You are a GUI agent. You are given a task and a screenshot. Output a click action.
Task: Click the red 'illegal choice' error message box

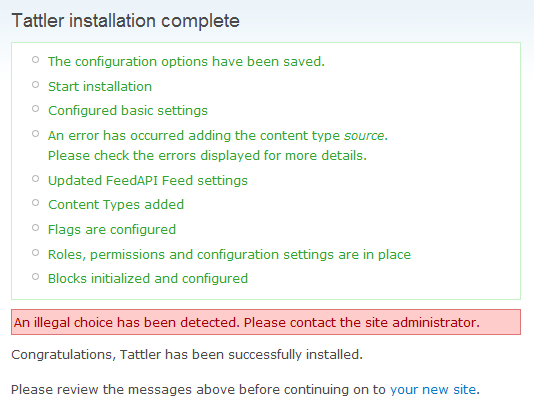click(266, 322)
